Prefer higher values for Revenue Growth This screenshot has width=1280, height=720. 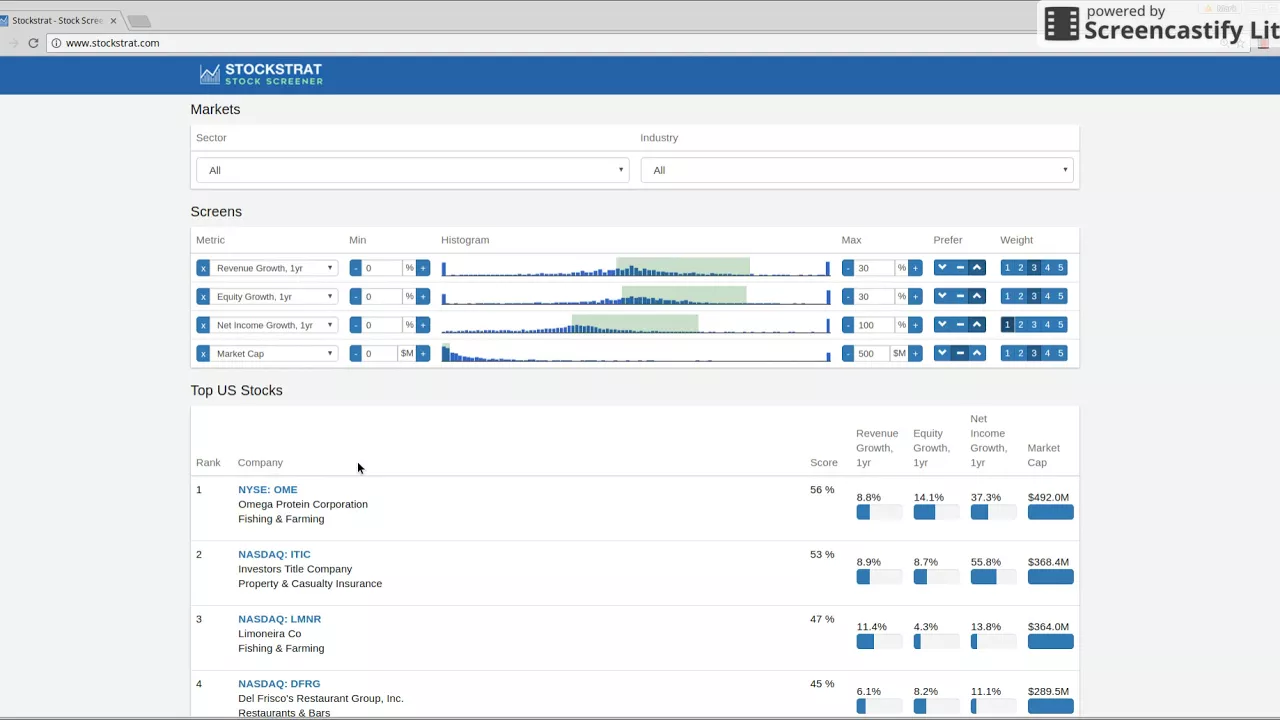click(977, 267)
